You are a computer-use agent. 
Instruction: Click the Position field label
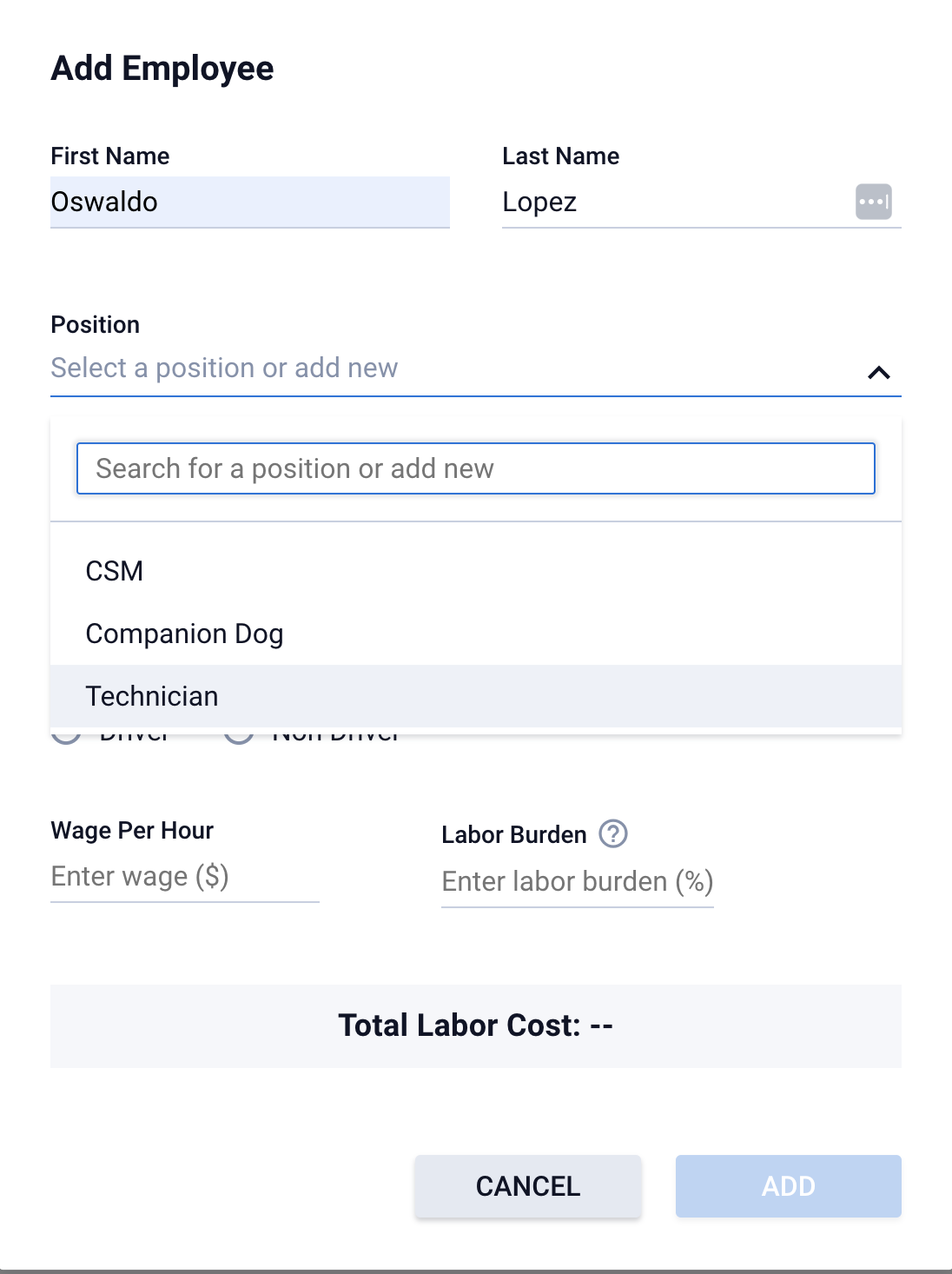tap(96, 325)
